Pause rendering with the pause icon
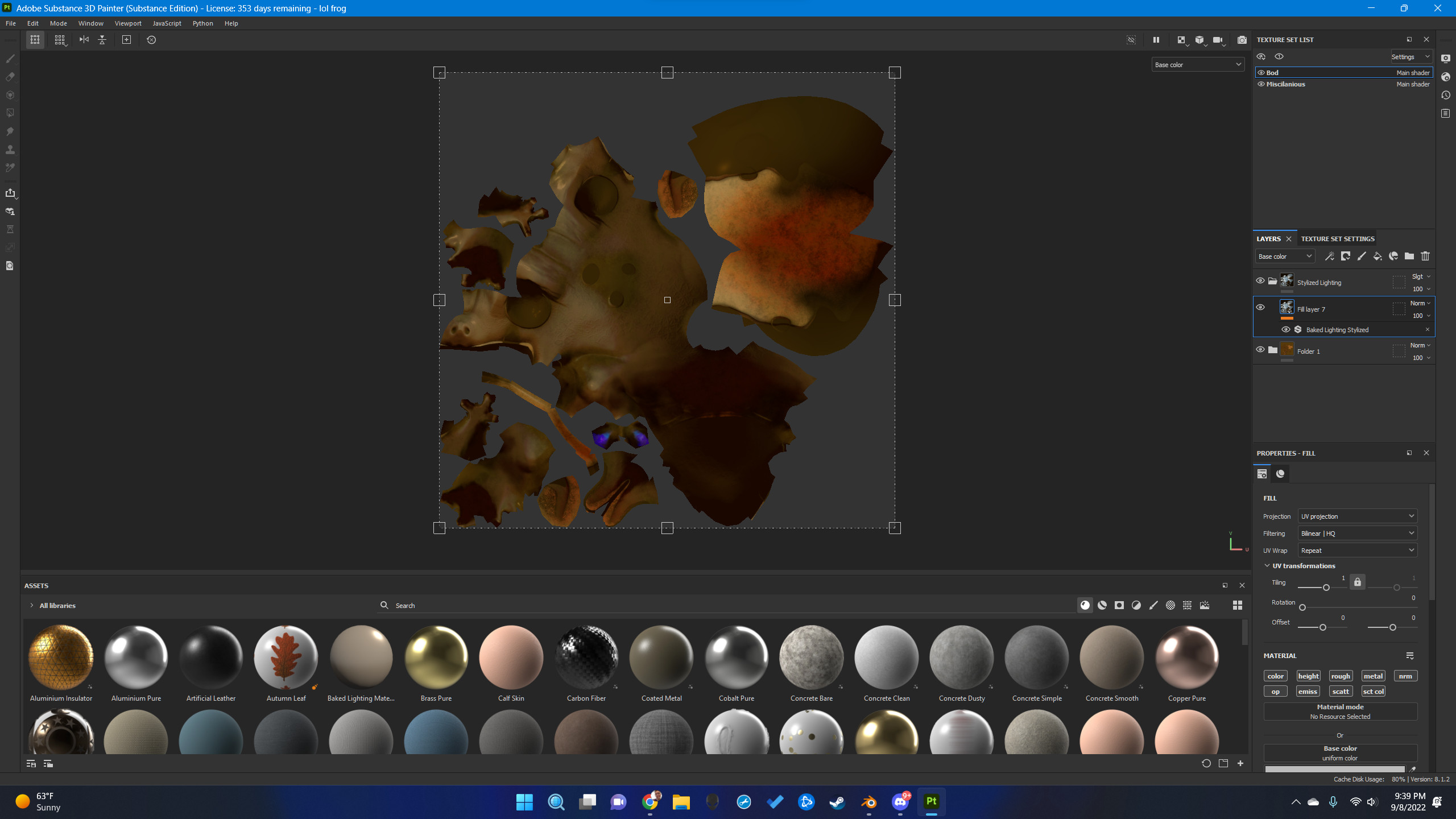Viewport: 1456px width, 819px height. coord(1156,40)
